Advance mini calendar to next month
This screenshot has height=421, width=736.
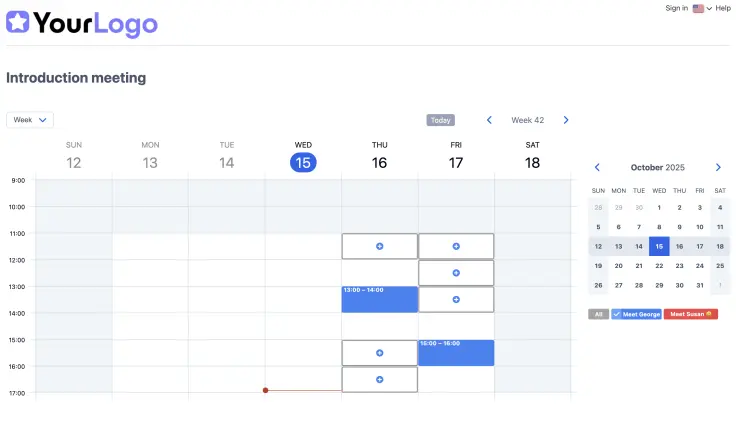coord(718,167)
